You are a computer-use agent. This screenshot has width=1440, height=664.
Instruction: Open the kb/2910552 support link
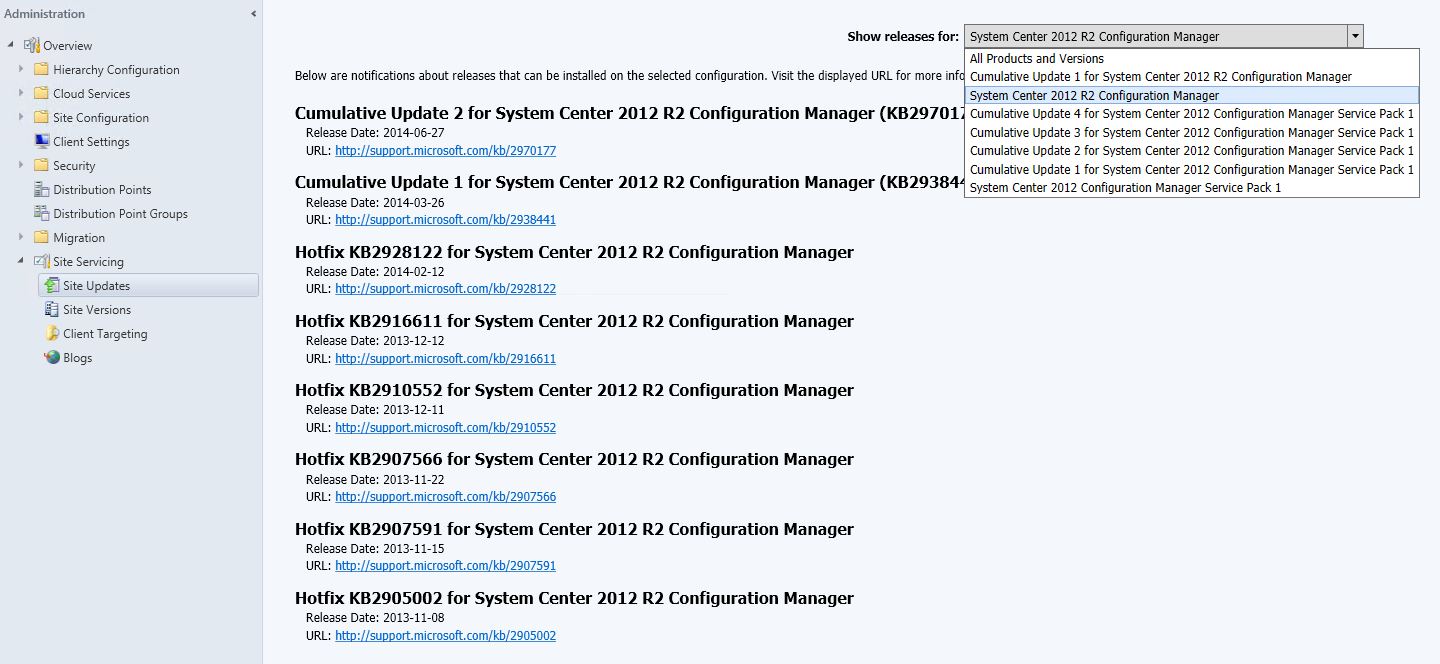tap(445, 428)
